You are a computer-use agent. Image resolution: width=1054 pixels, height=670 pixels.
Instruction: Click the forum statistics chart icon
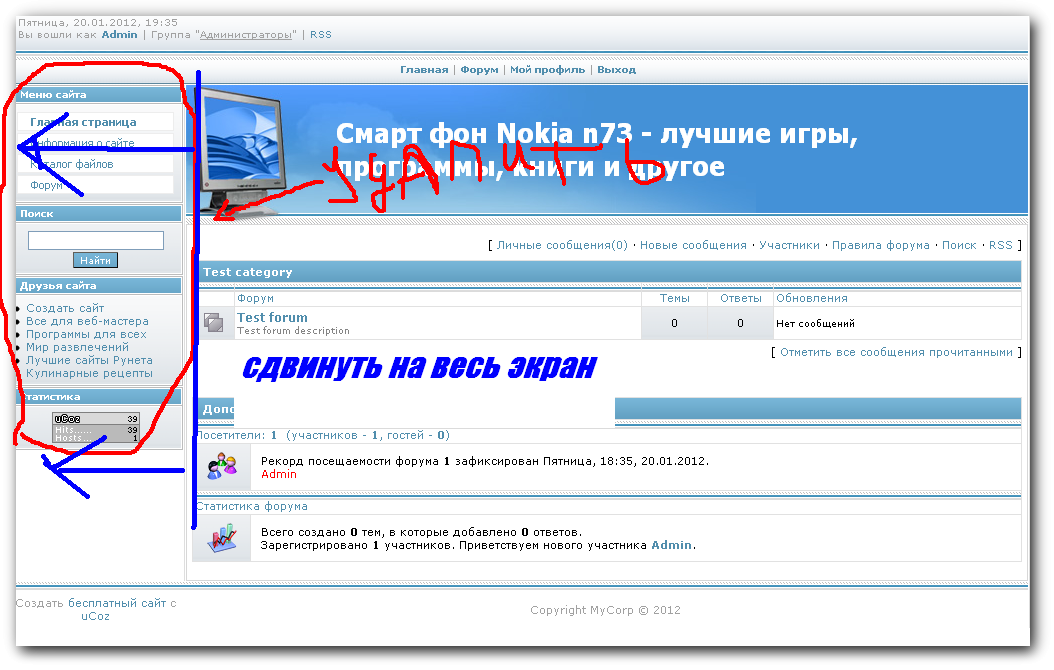click(221, 538)
